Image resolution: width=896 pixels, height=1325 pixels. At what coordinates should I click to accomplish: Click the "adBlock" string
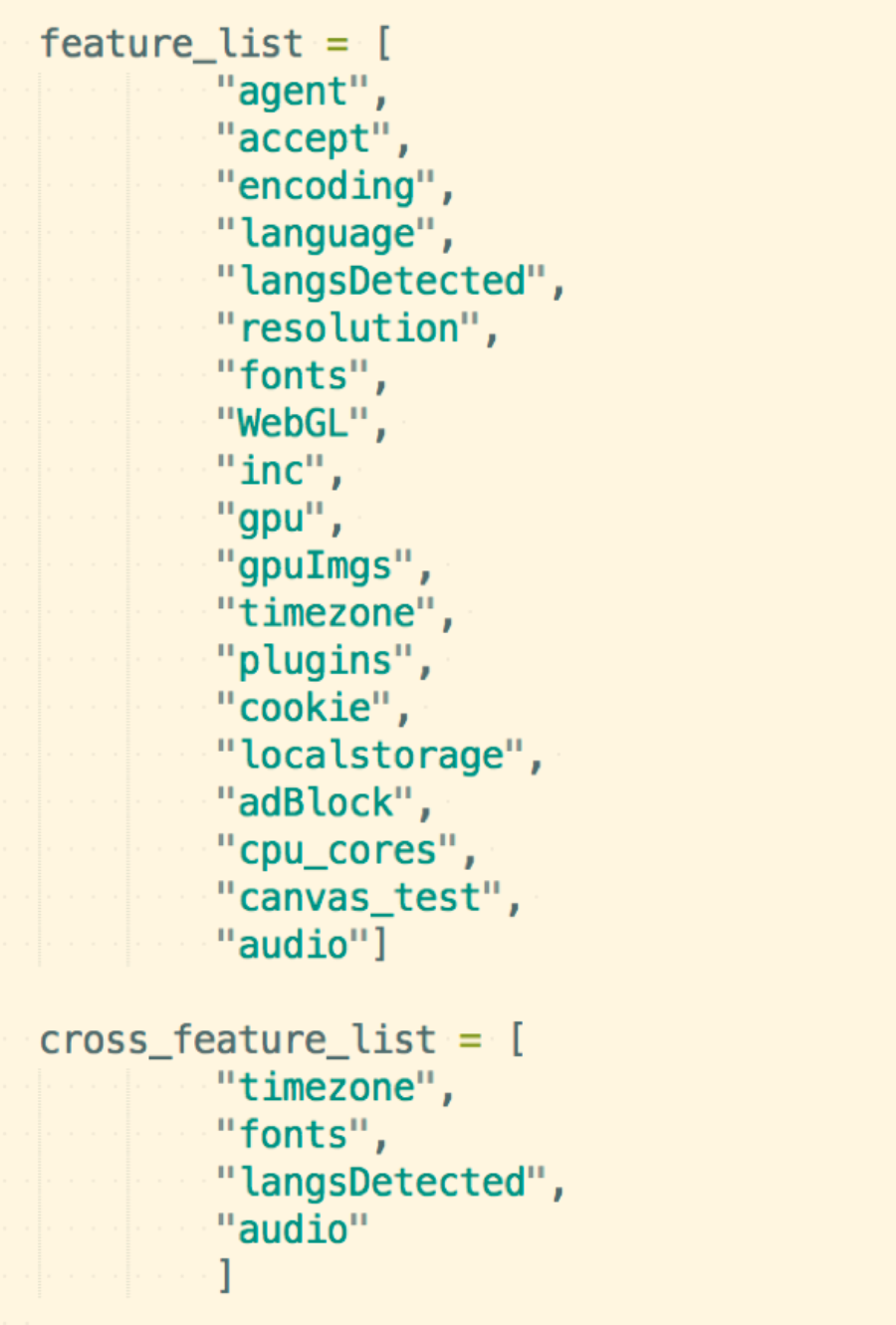pos(316,803)
